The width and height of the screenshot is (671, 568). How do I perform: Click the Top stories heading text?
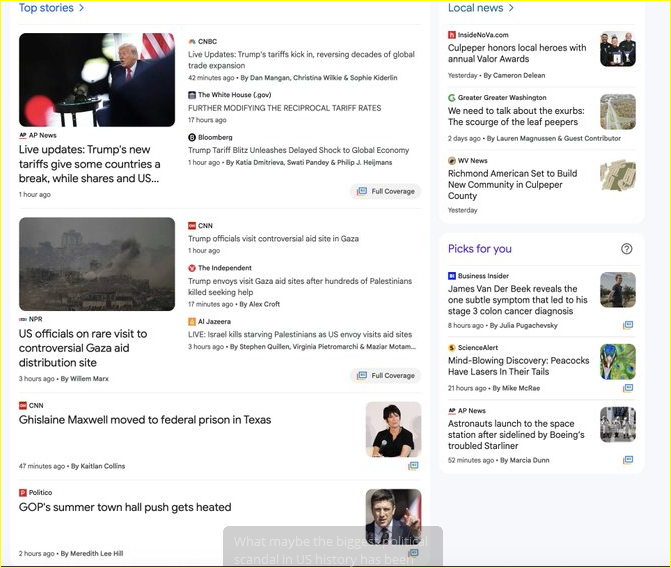(x=46, y=8)
